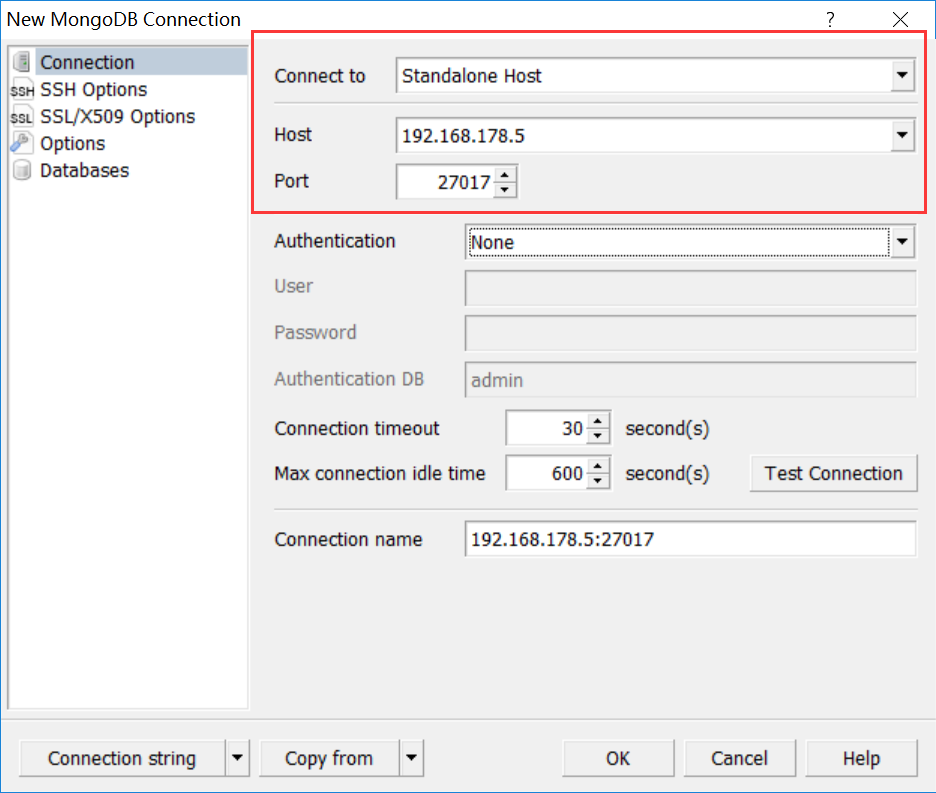Open Connection string button's dropdown arrow
936x793 pixels.
[237, 758]
